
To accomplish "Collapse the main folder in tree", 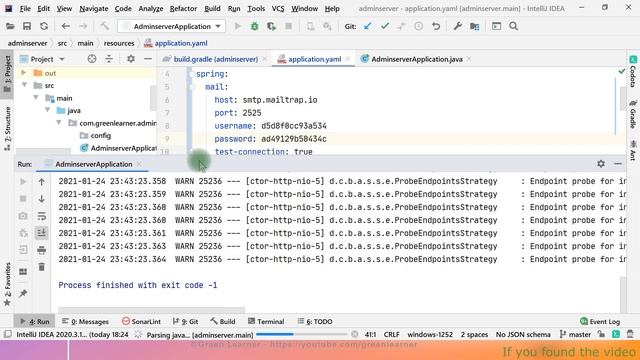I will point(36,98).
